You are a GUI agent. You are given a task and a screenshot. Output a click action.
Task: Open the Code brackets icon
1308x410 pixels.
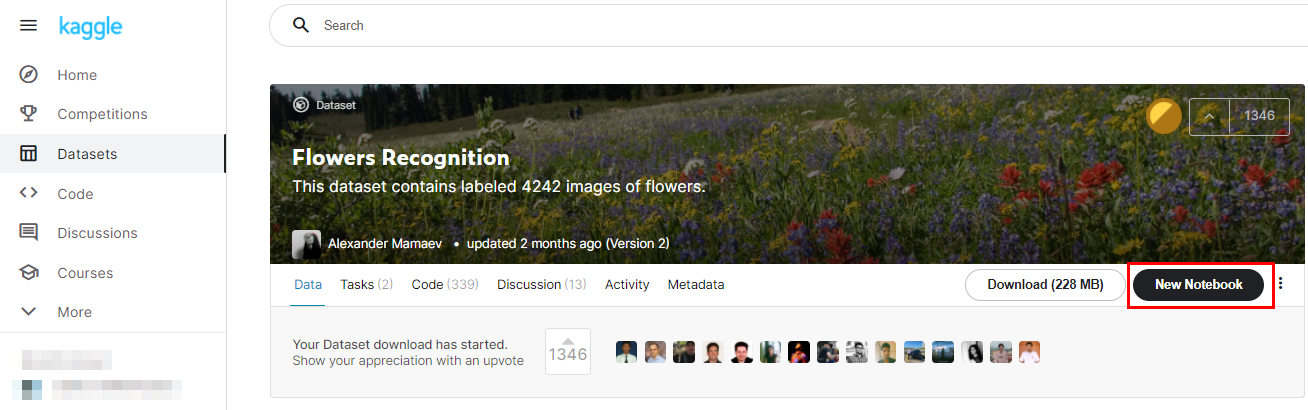[29, 193]
